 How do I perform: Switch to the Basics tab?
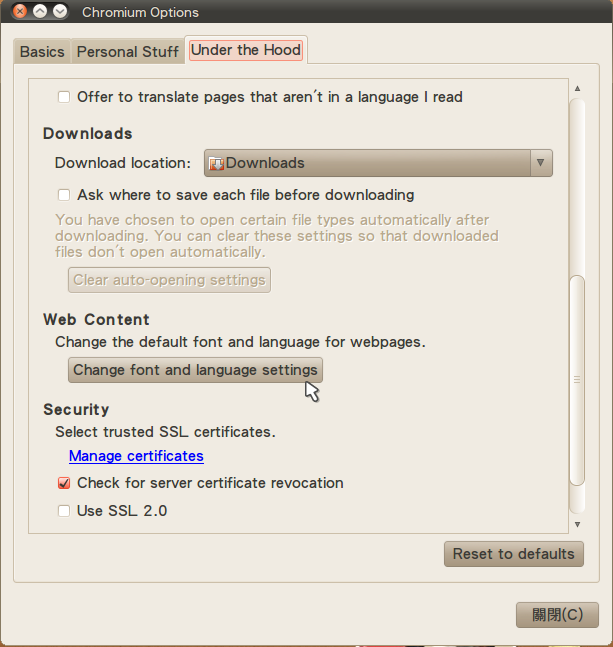click(42, 52)
